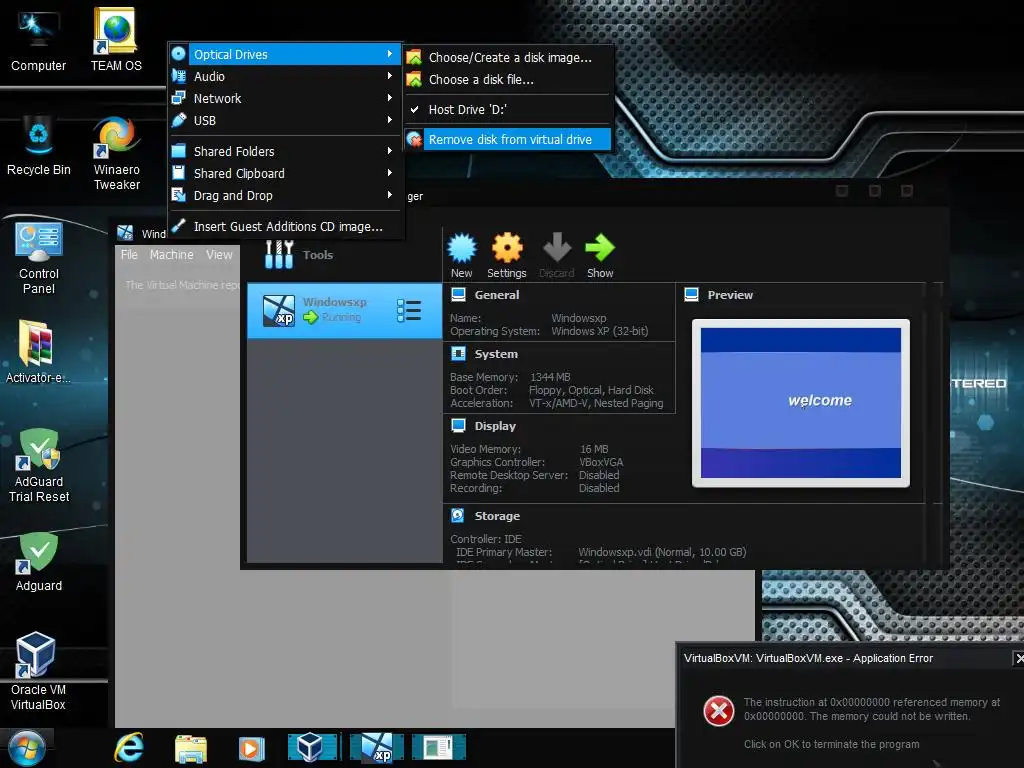
Task: Select Choose a disk file option
Action: point(508,80)
